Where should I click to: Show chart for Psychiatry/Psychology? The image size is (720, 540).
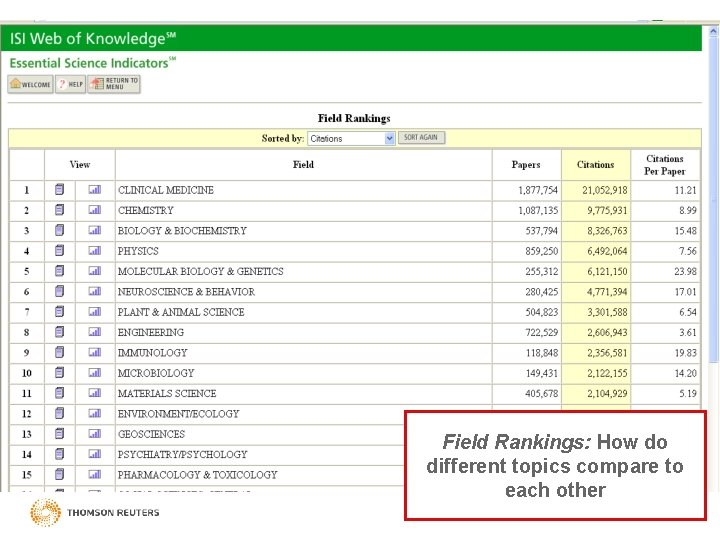point(95,454)
